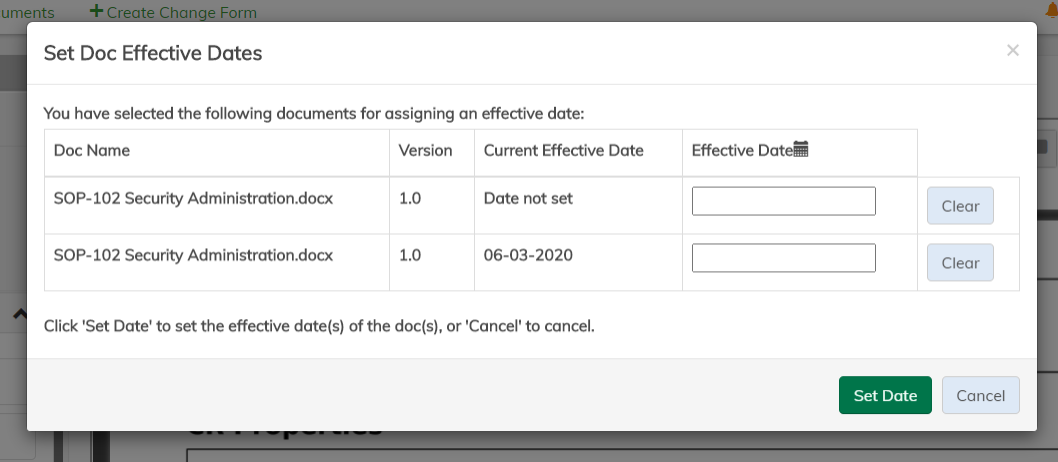Open the notification bell in top-right corner
The width and height of the screenshot is (1058, 462).
pos(1052,10)
